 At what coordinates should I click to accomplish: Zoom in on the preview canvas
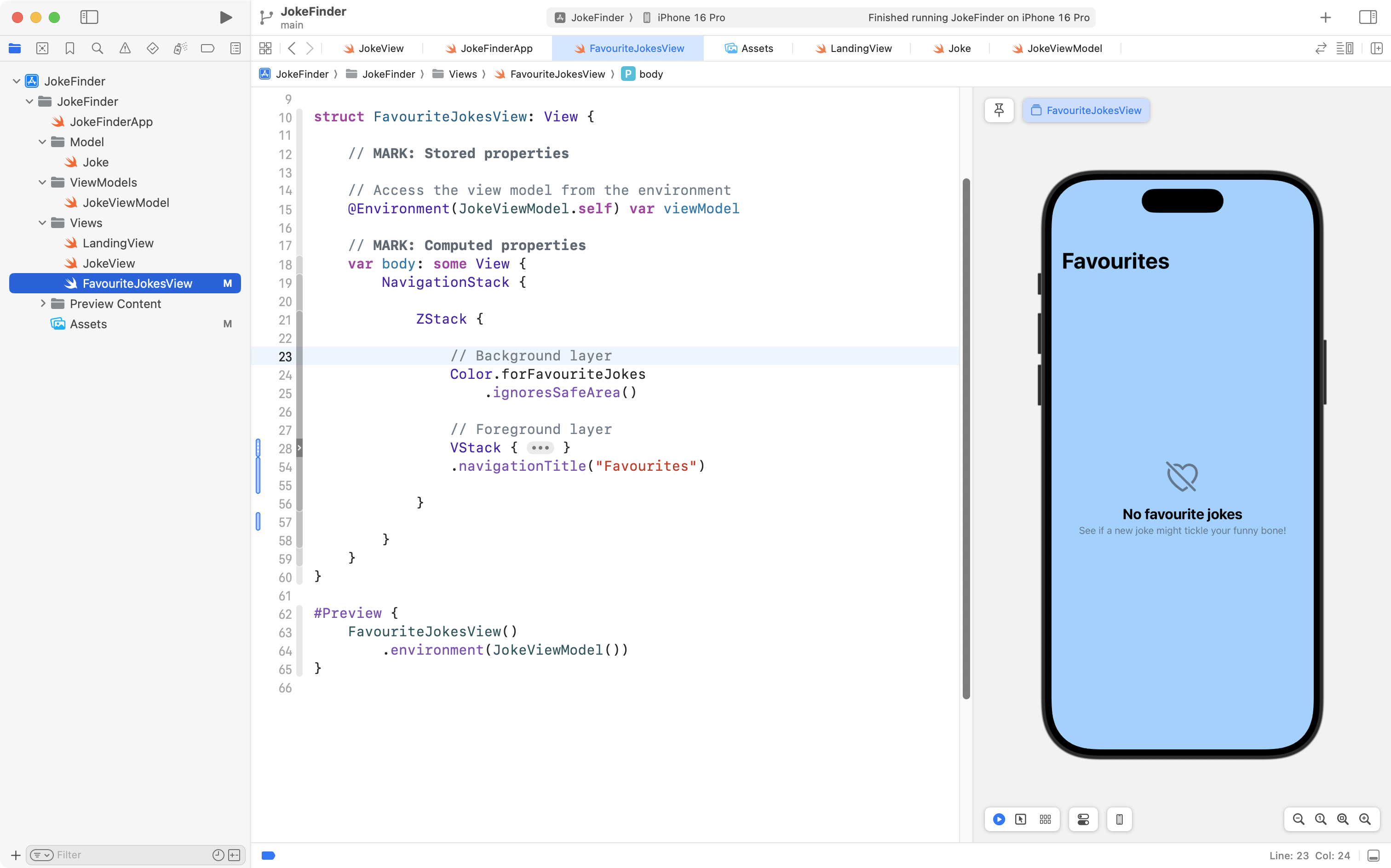tap(1365, 819)
